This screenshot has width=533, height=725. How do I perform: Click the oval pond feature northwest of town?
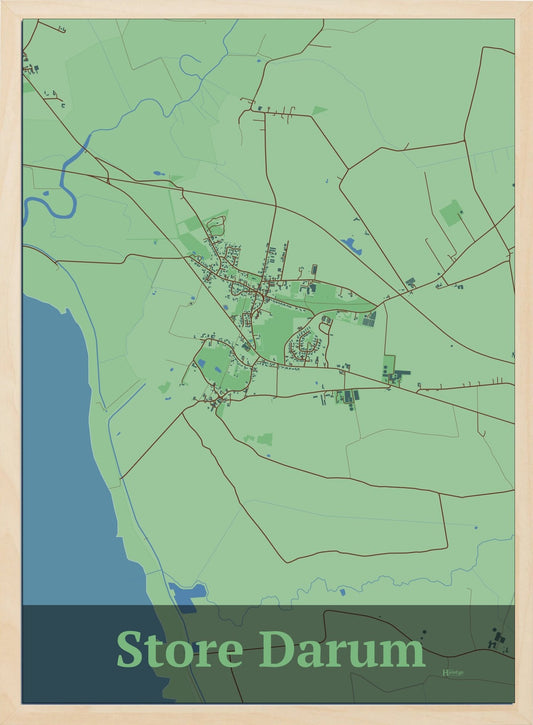click(215, 226)
